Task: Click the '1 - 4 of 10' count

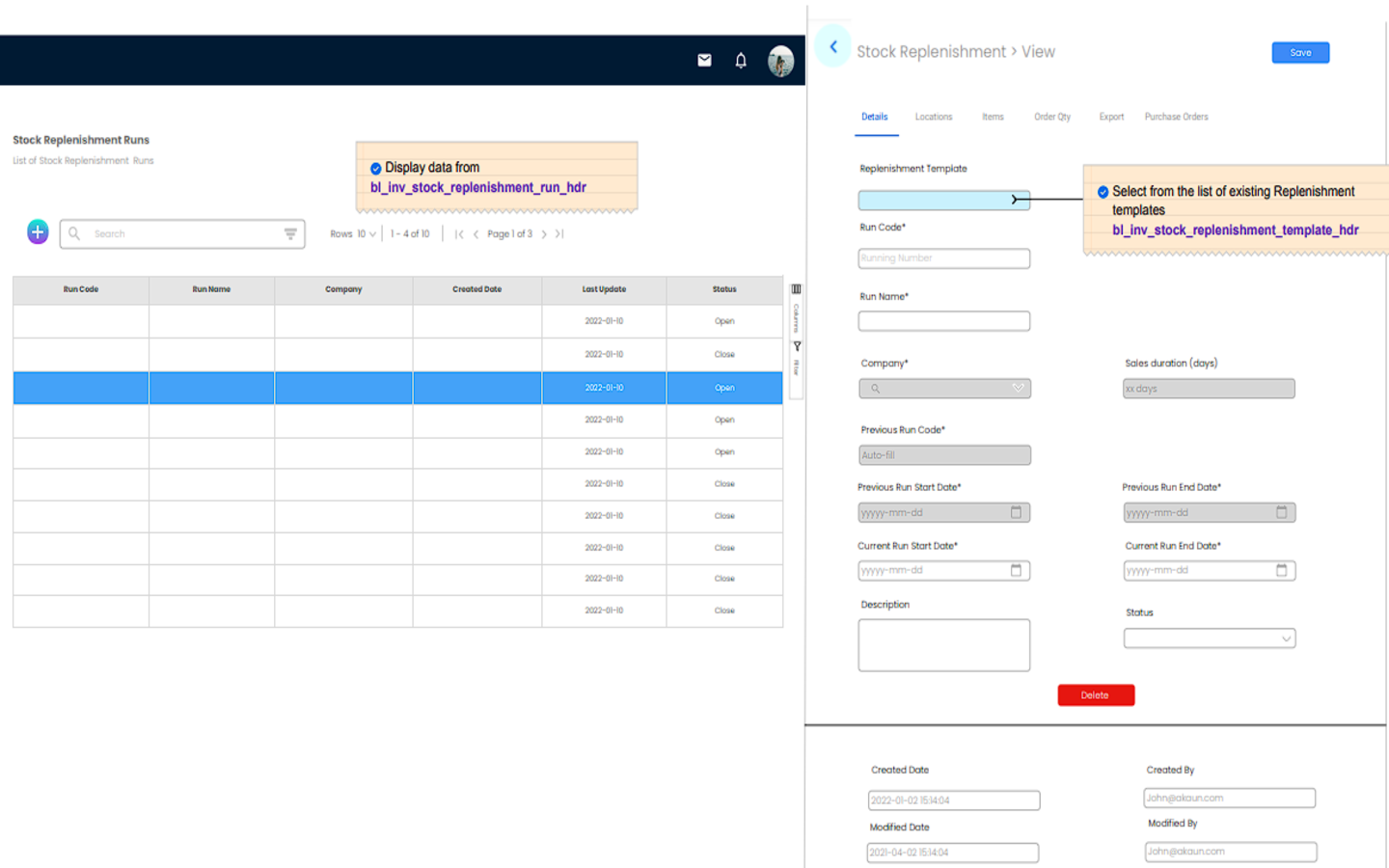Action: point(410,234)
